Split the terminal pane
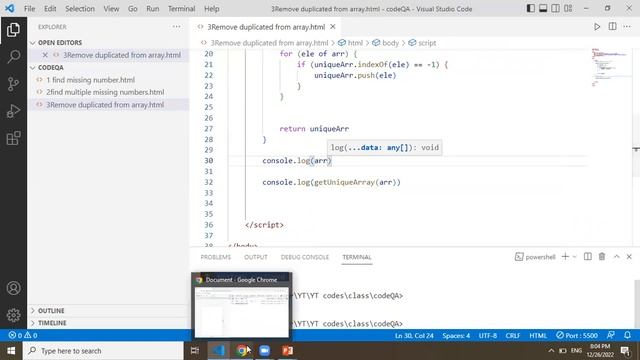640x360 pixels. [588, 256]
